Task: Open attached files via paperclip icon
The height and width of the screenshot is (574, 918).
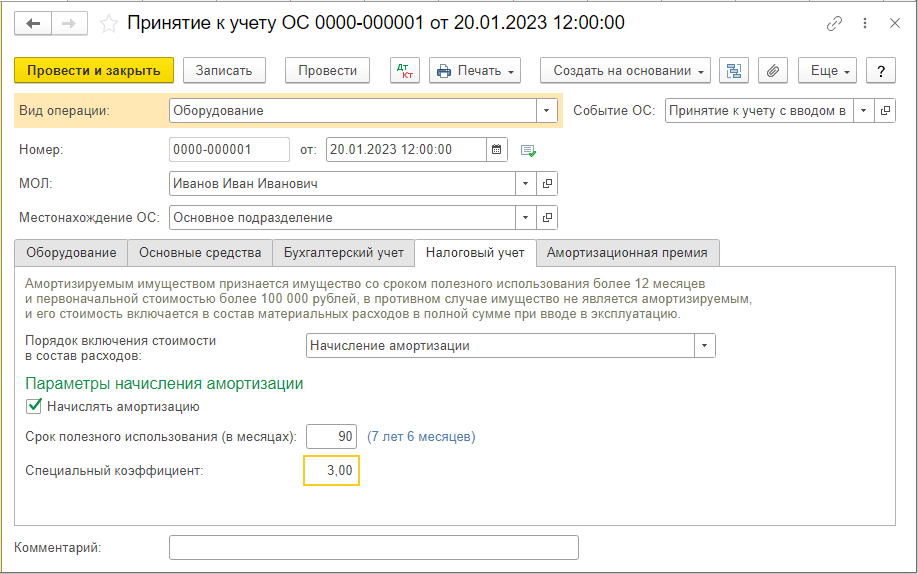Action: tap(772, 70)
